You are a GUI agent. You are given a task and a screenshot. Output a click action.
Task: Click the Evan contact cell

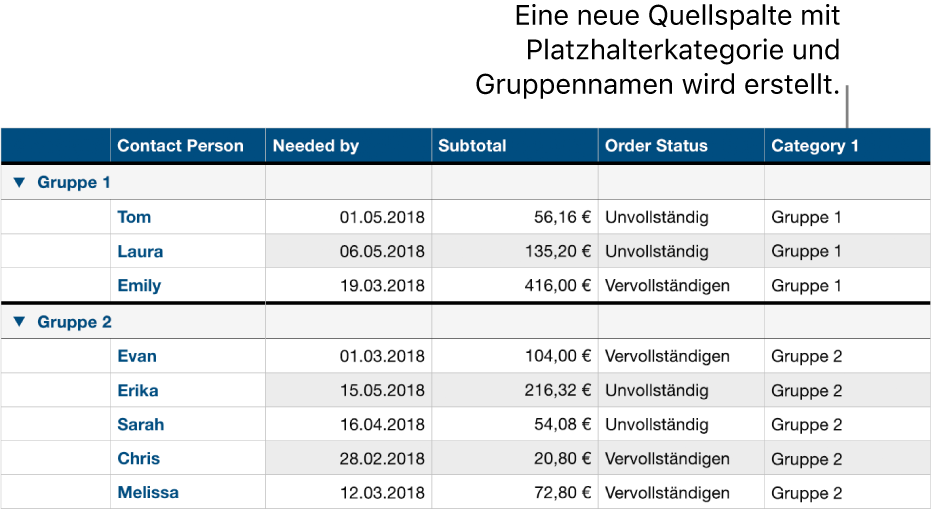pos(137,356)
